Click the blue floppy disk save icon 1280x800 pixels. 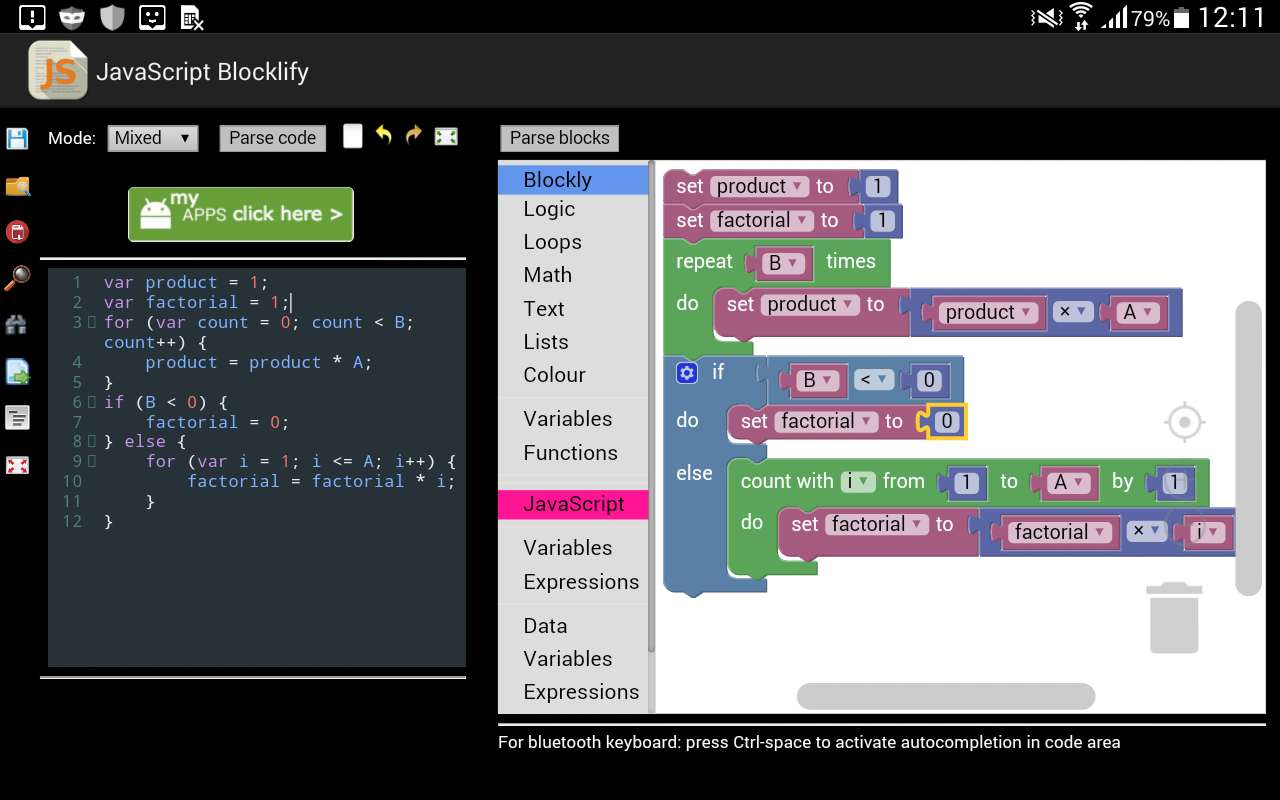[17, 138]
